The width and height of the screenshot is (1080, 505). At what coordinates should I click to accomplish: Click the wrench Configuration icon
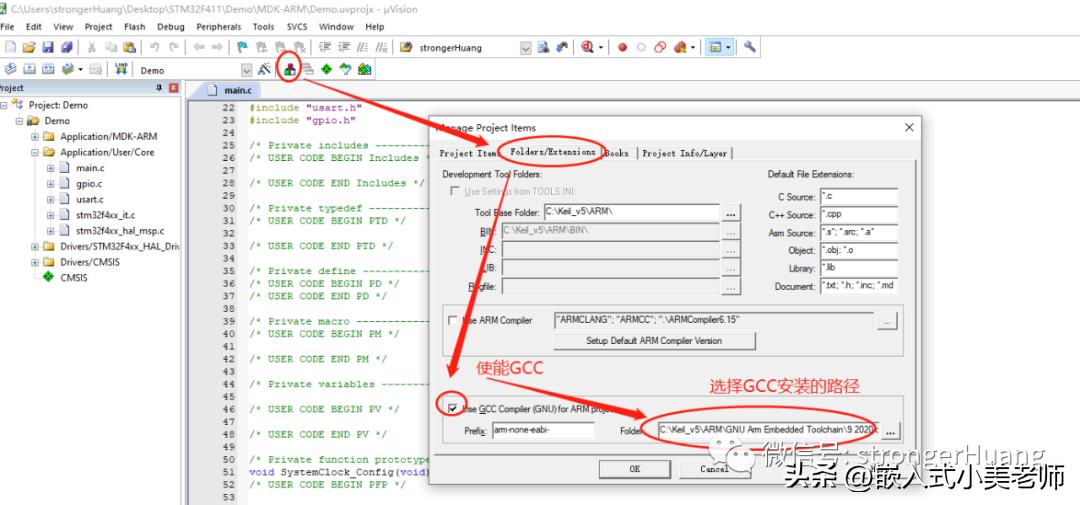[x=750, y=47]
